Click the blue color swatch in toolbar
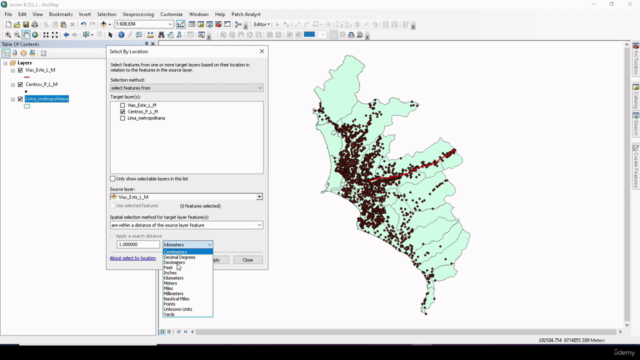 [309, 35]
